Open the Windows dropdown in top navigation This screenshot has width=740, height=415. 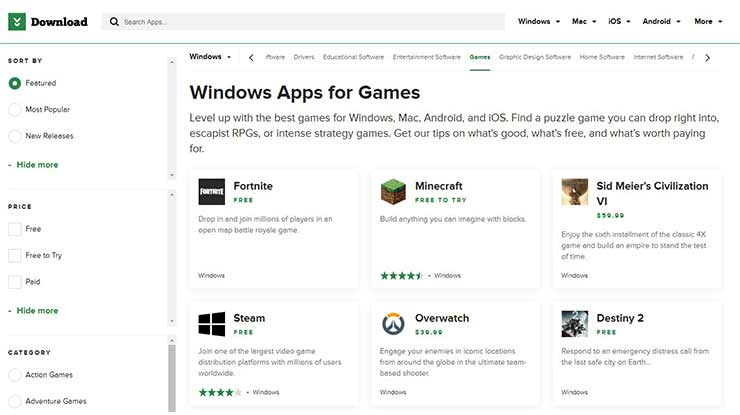(x=538, y=21)
